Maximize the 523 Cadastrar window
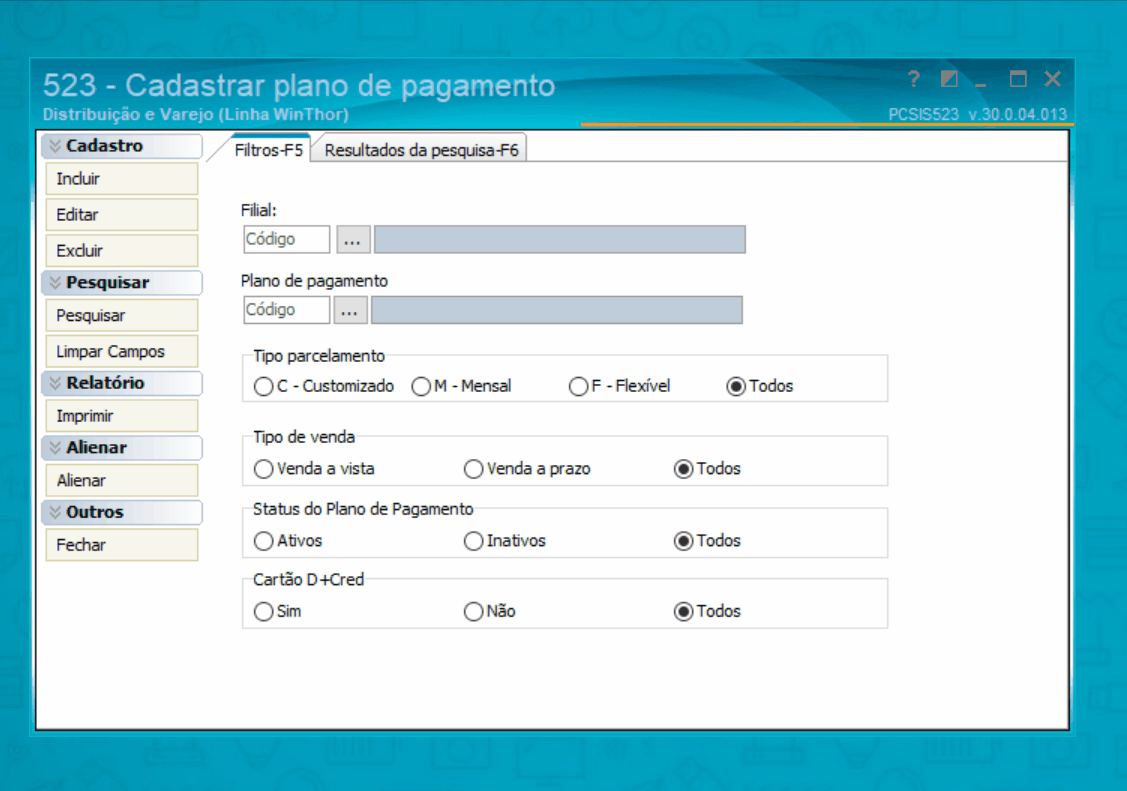The width and height of the screenshot is (1127, 791). click(x=1018, y=79)
